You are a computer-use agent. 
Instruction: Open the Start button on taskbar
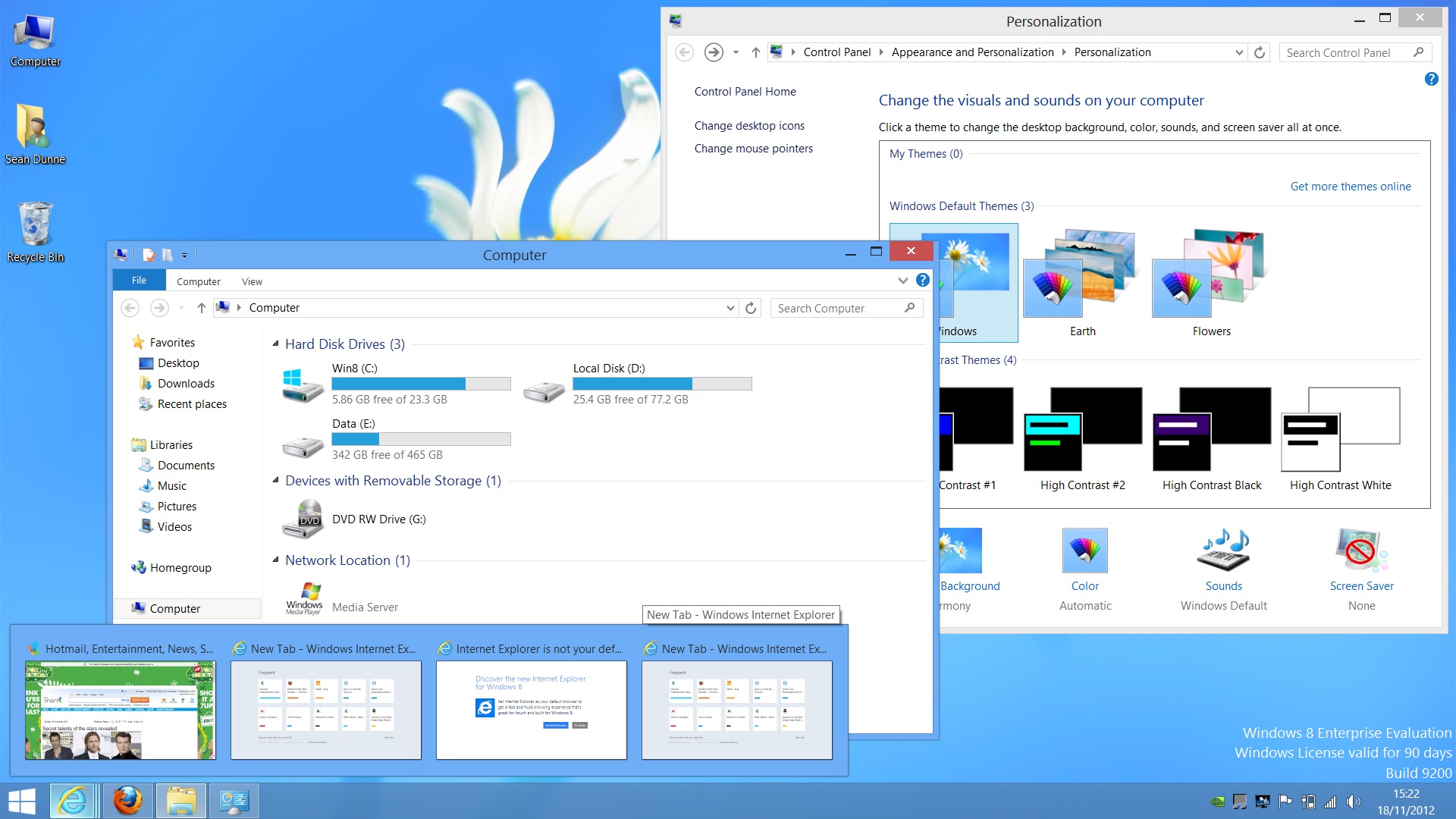pos(22,801)
